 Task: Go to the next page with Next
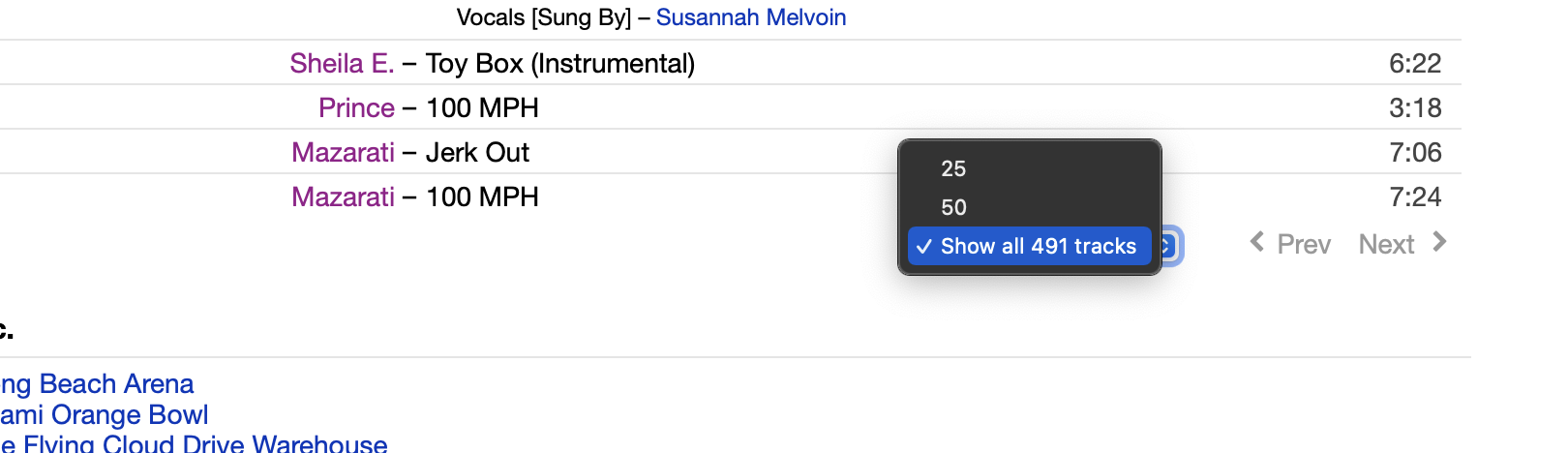tap(1386, 244)
